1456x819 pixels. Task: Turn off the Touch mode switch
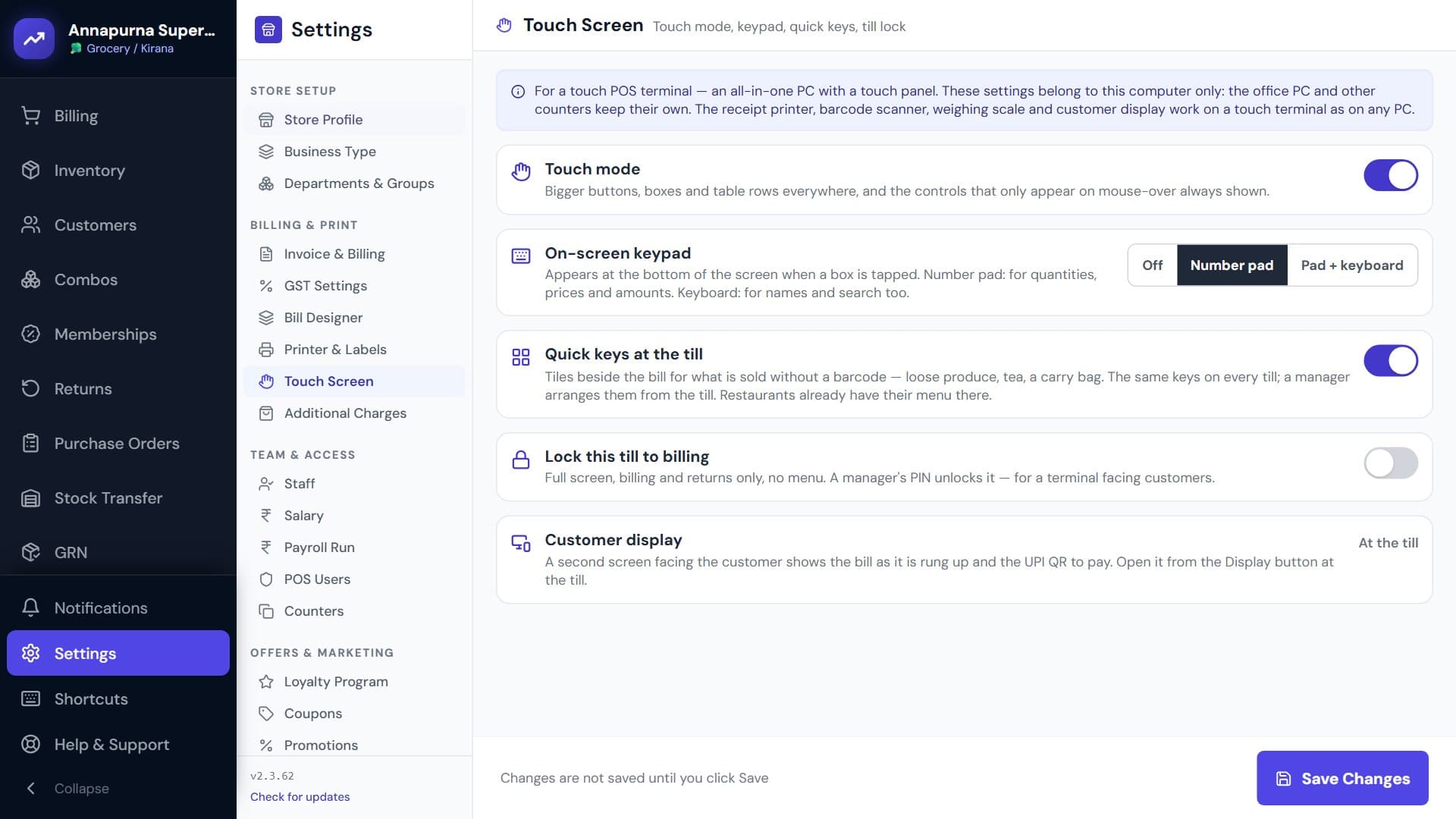pos(1391,175)
